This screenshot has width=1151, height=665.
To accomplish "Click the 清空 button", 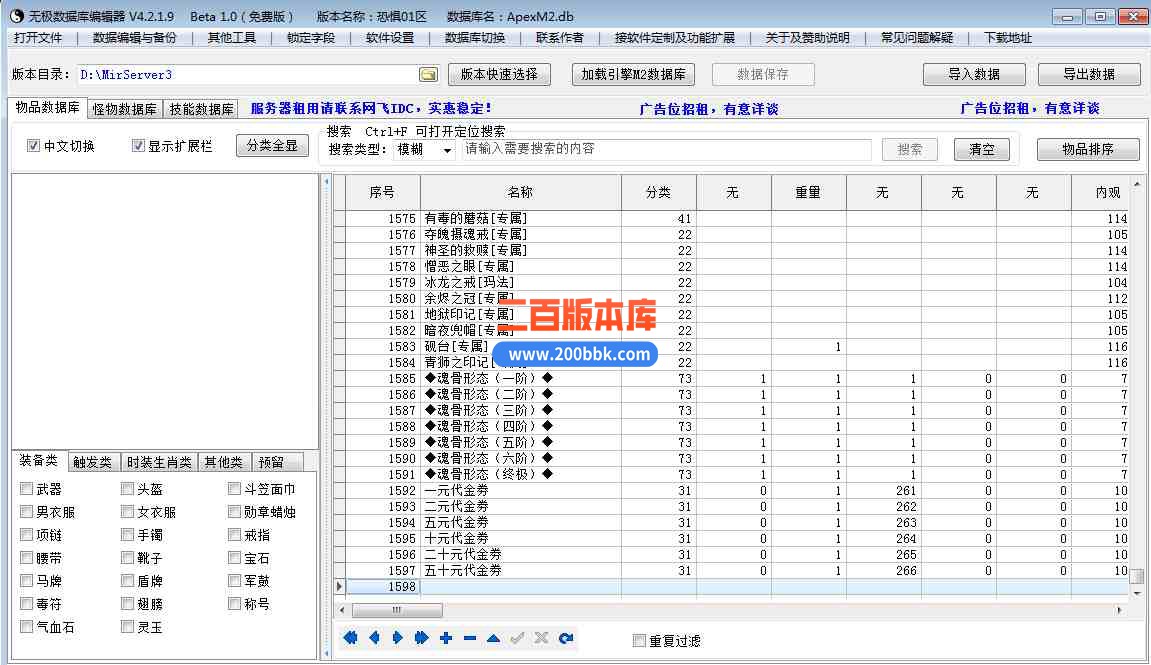I will click(981, 150).
